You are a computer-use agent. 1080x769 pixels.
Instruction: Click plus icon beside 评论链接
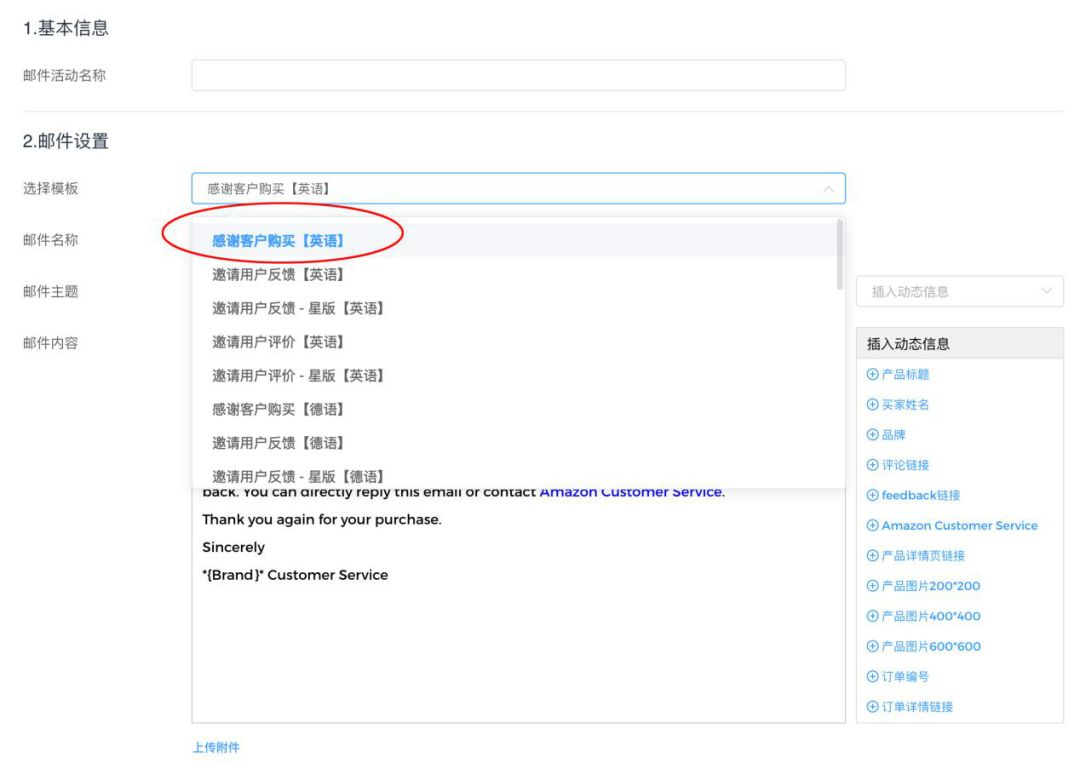(872, 465)
